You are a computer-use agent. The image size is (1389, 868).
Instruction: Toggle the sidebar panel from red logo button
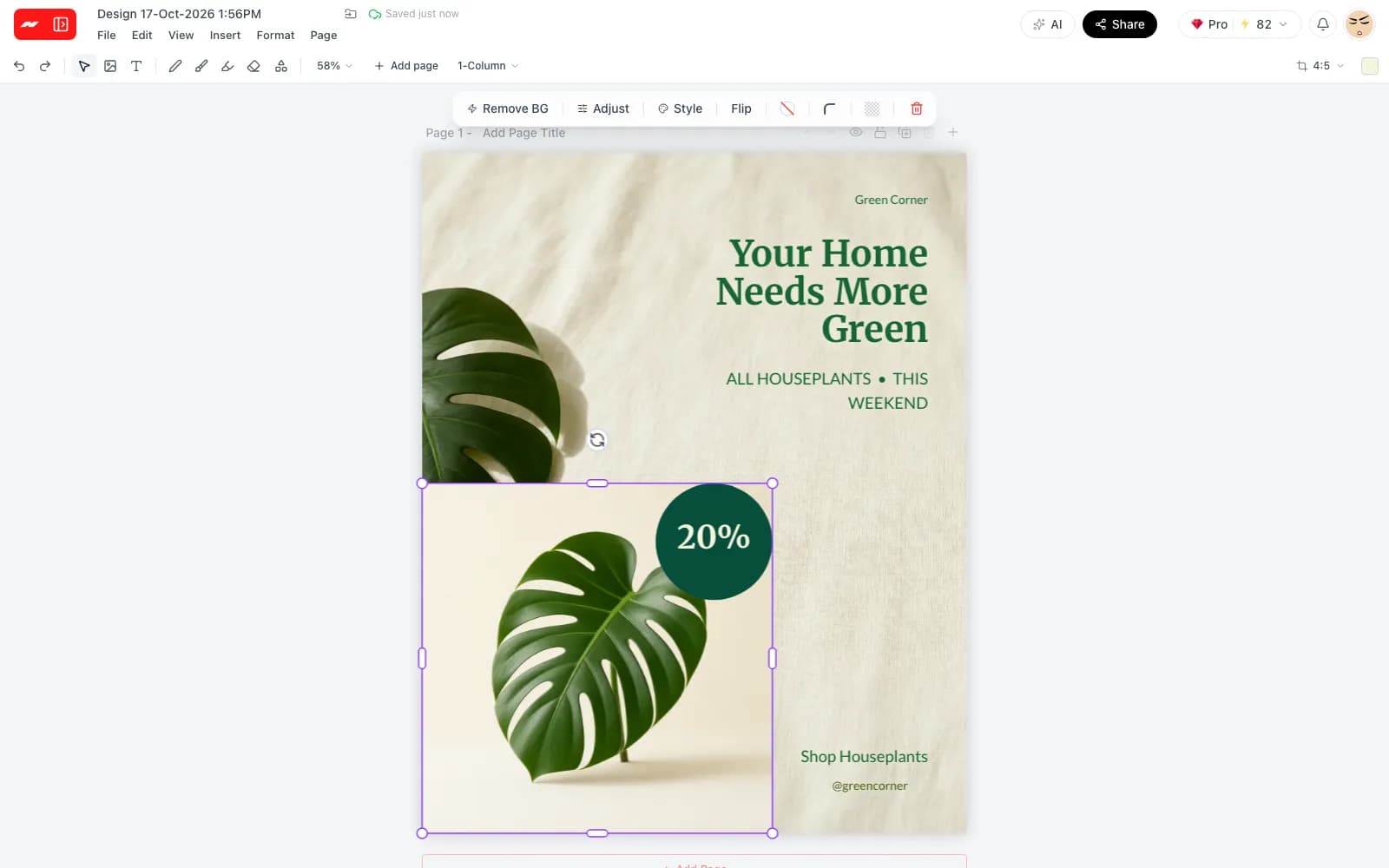pos(61,24)
